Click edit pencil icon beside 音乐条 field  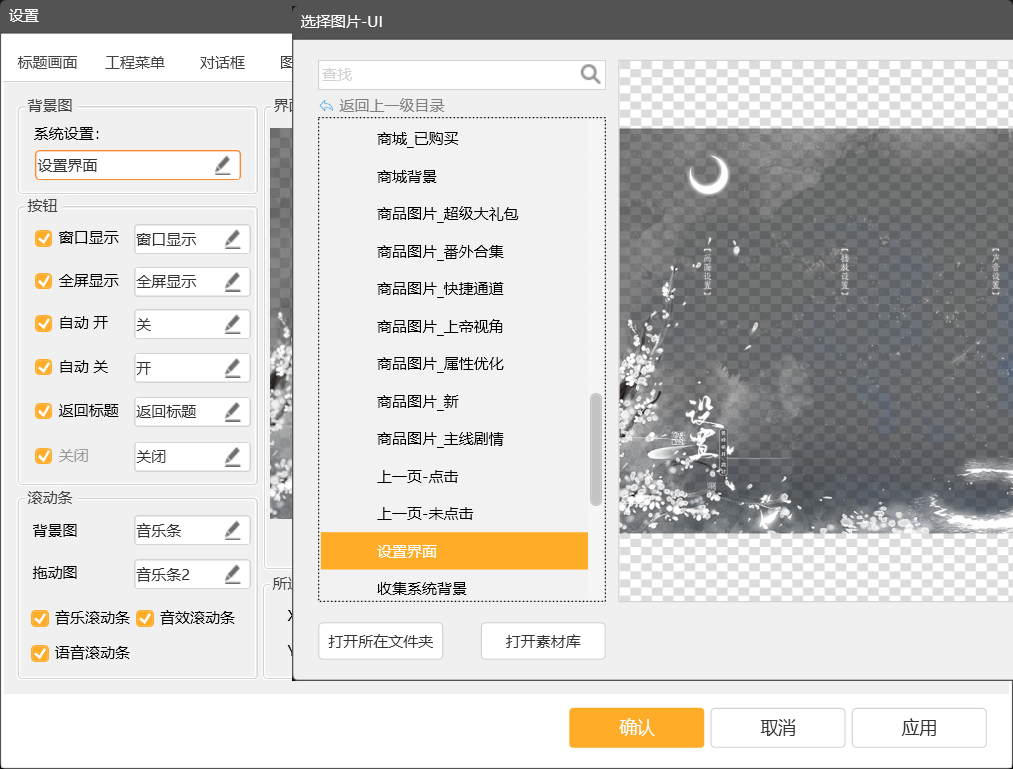(232, 531)
